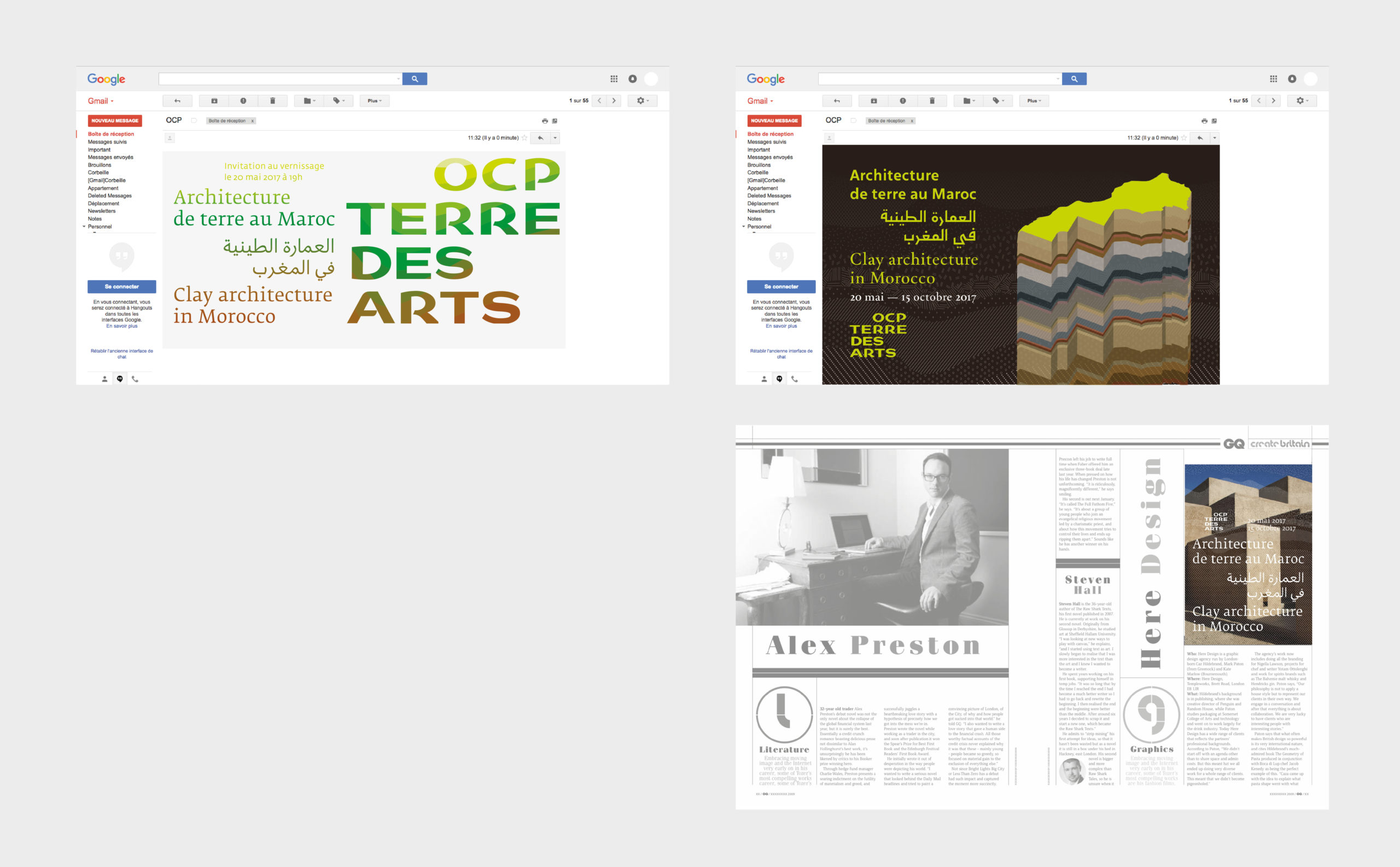Star the OCP message in left Gmail window
The image size is (1400, 867).
click(524, 138)
